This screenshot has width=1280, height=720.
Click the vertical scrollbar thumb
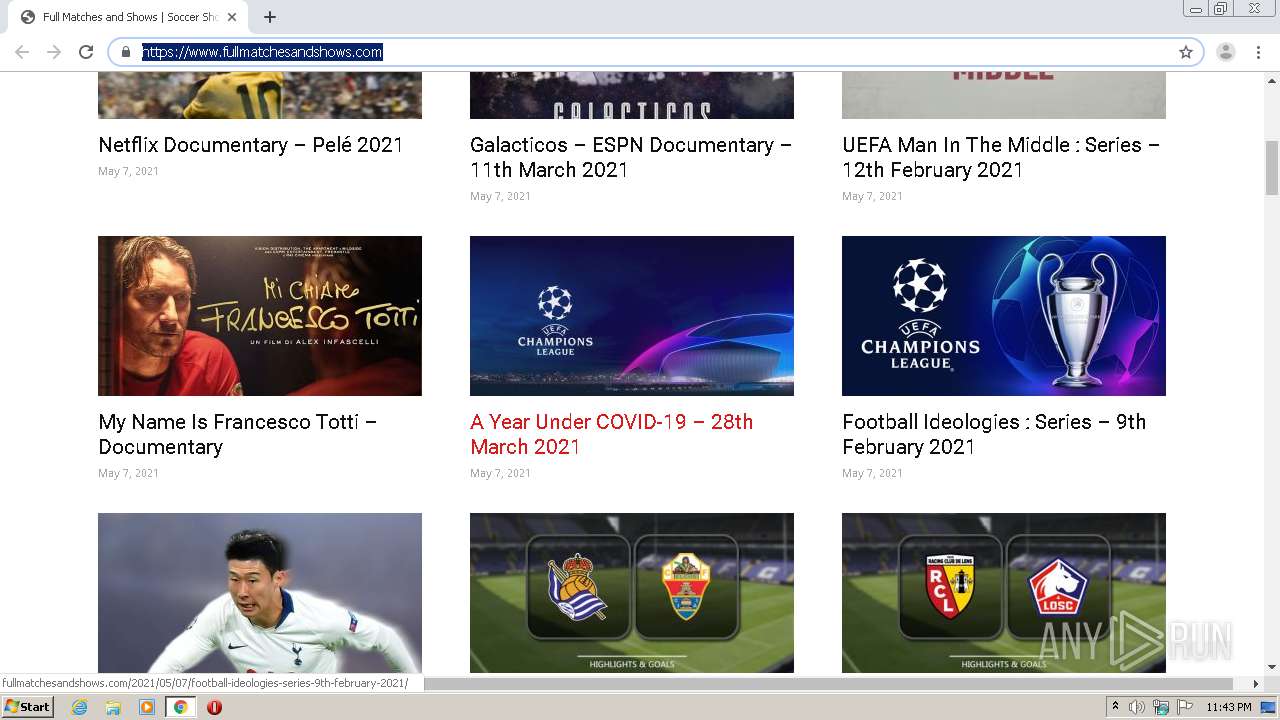(1272, 168)
